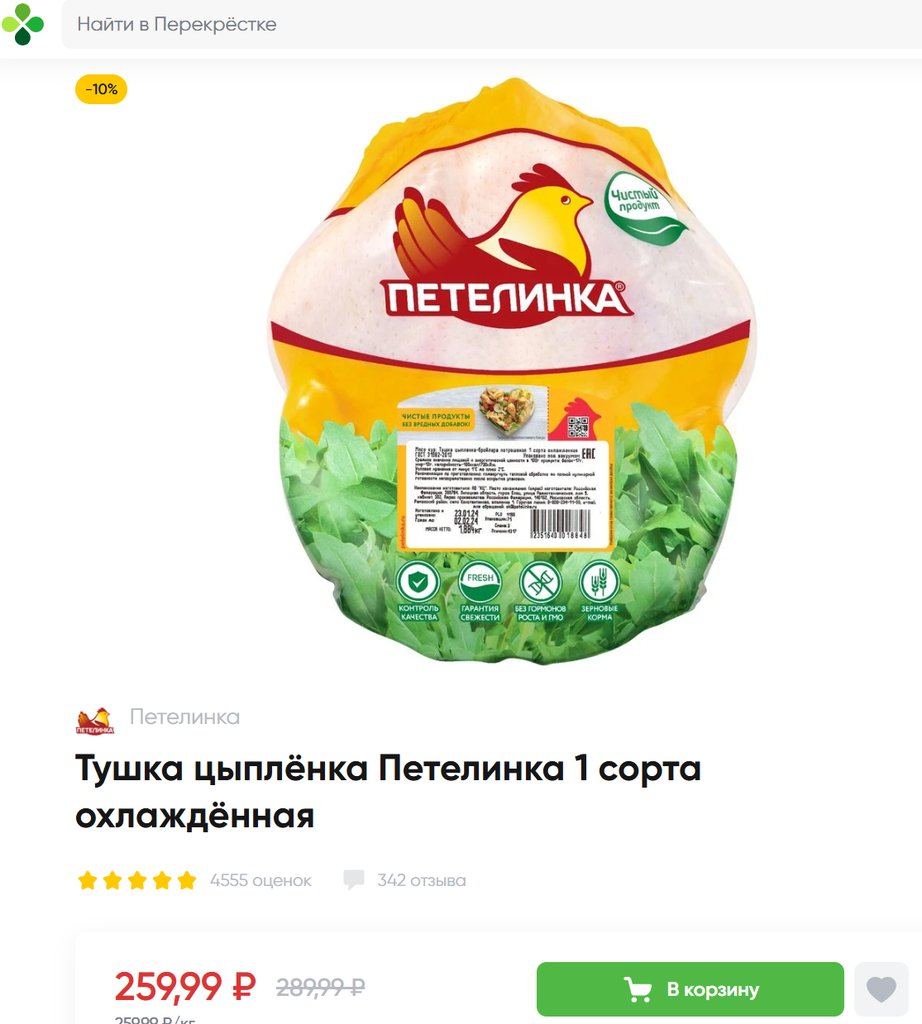
Task: Click the first rating star
Action: click(87, 880)
